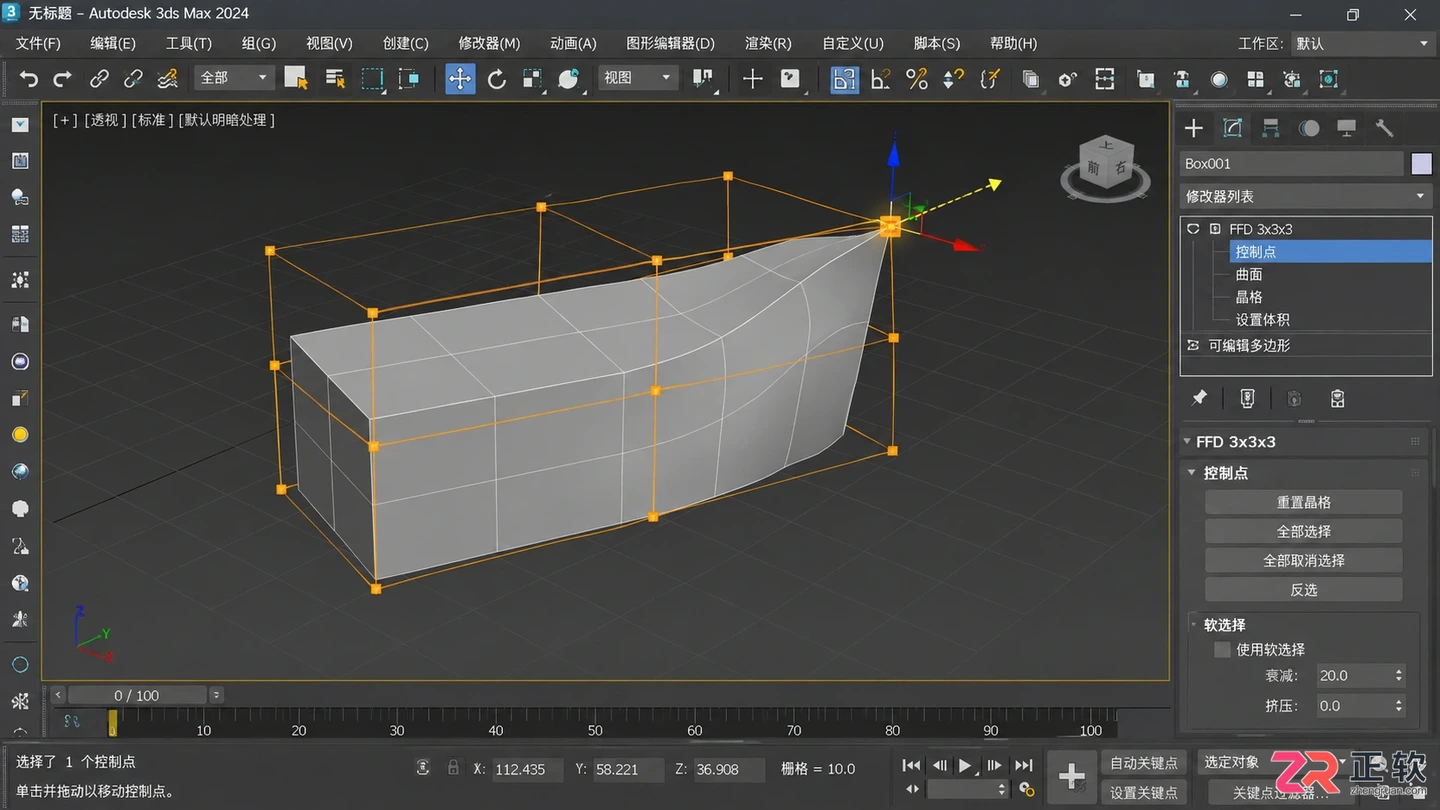Click the Box001 object color swatch
This screenshot has height=810, width=1440.
pyautogui.click(x=1422, y=164)
